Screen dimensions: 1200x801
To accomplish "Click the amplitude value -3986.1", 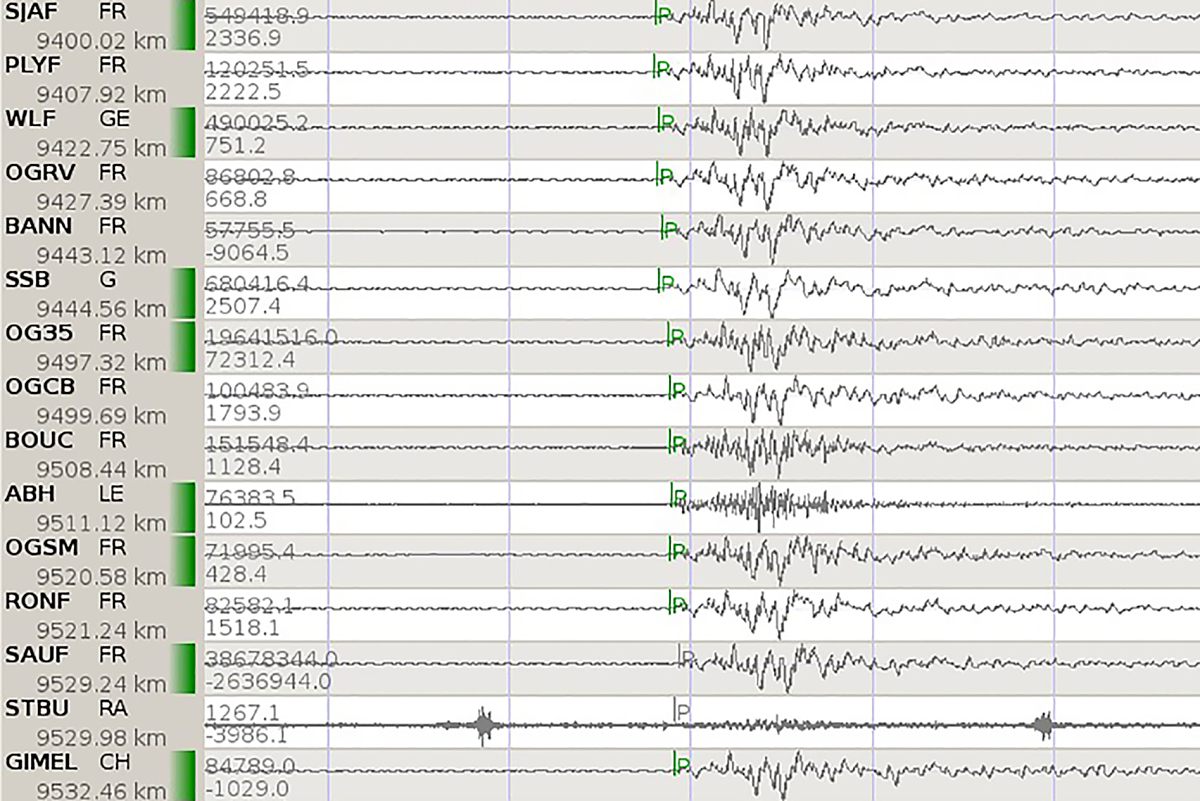I will (x=247, y=735).
